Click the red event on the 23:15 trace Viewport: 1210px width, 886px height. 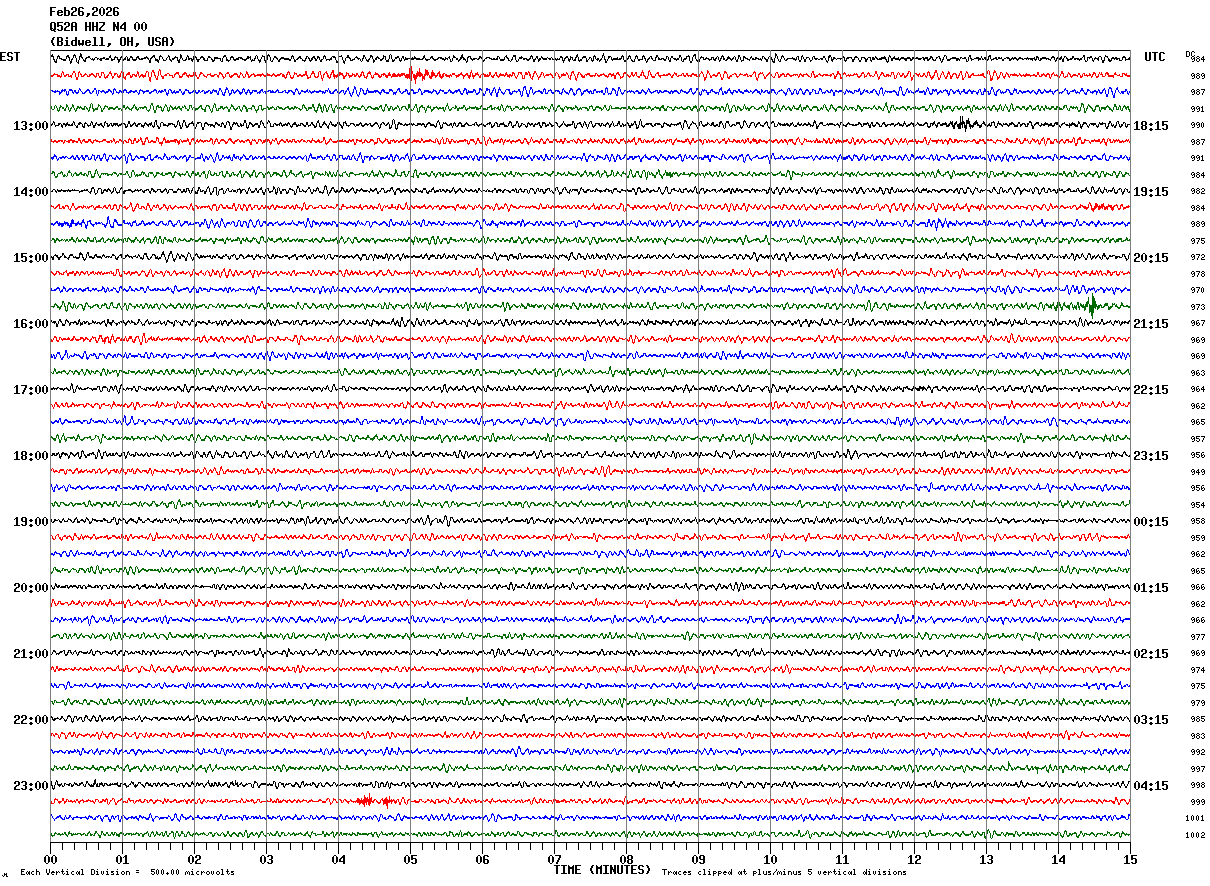374,801
